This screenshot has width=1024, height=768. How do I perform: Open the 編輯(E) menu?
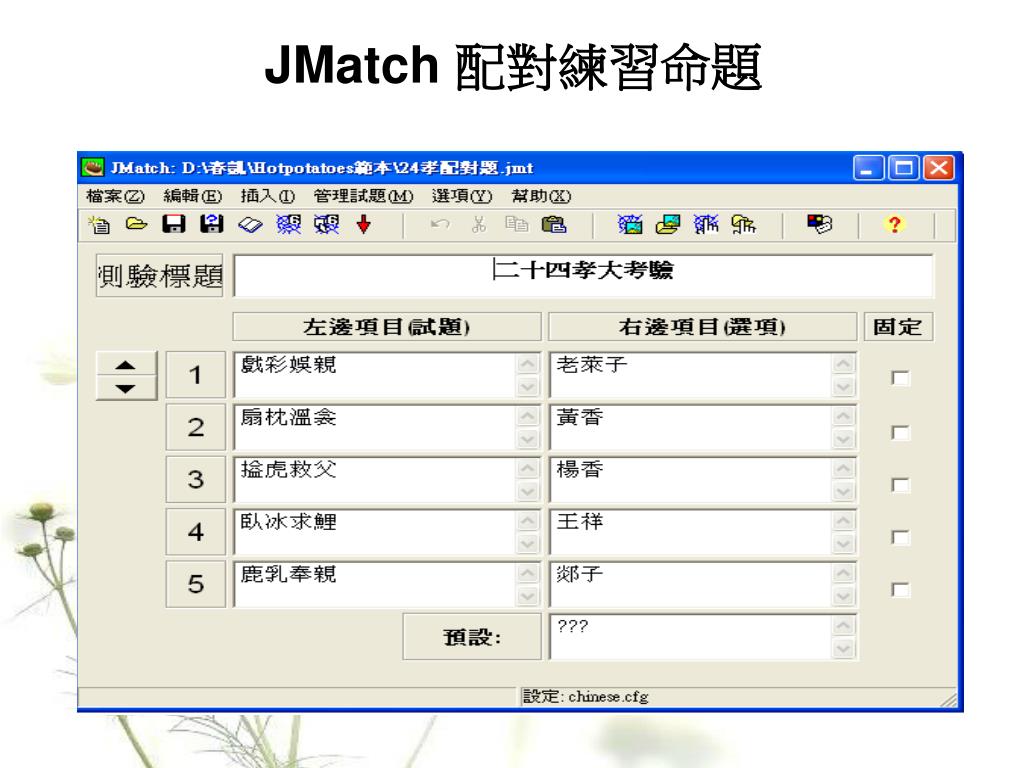(x=193, y=196)
